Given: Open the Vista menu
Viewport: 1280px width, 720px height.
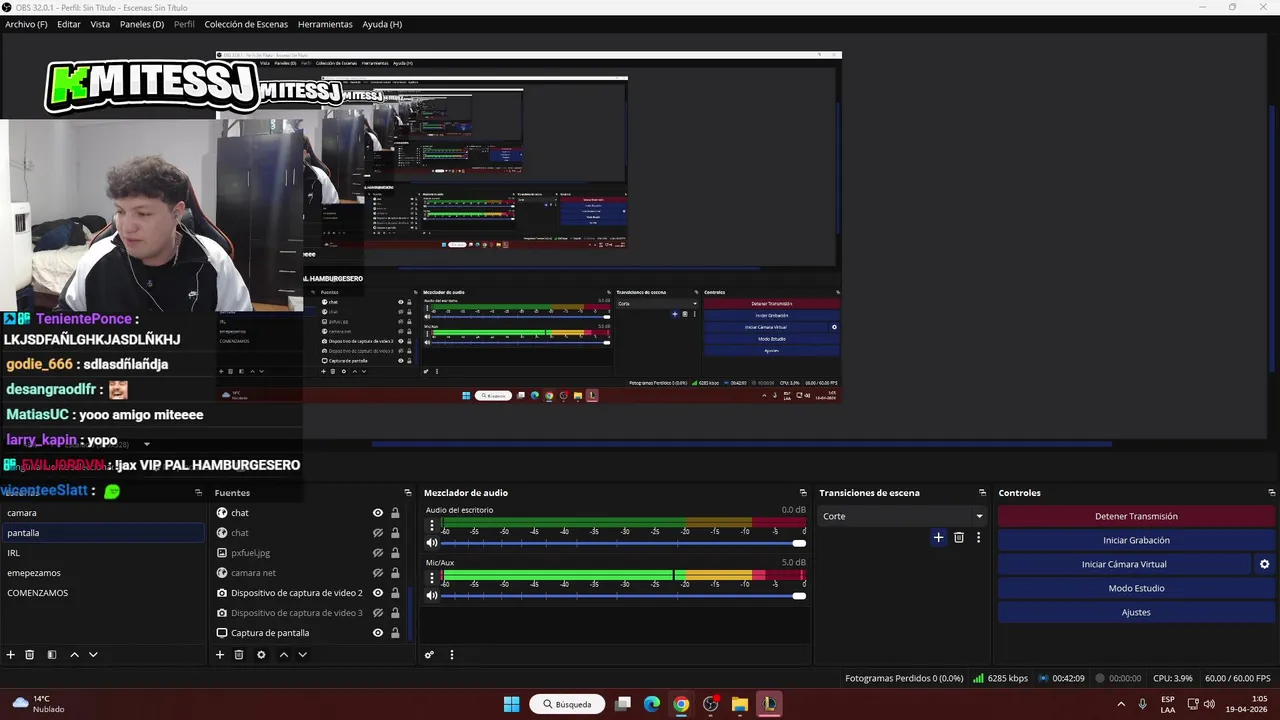Looking at the screenshot, I should [x=100, y=24].
